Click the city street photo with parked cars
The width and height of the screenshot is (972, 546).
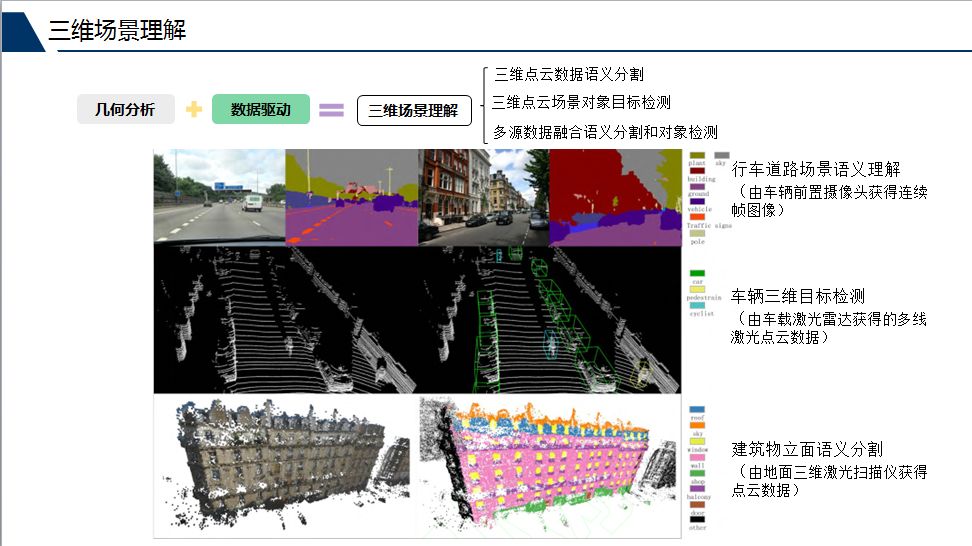[484, 197]
